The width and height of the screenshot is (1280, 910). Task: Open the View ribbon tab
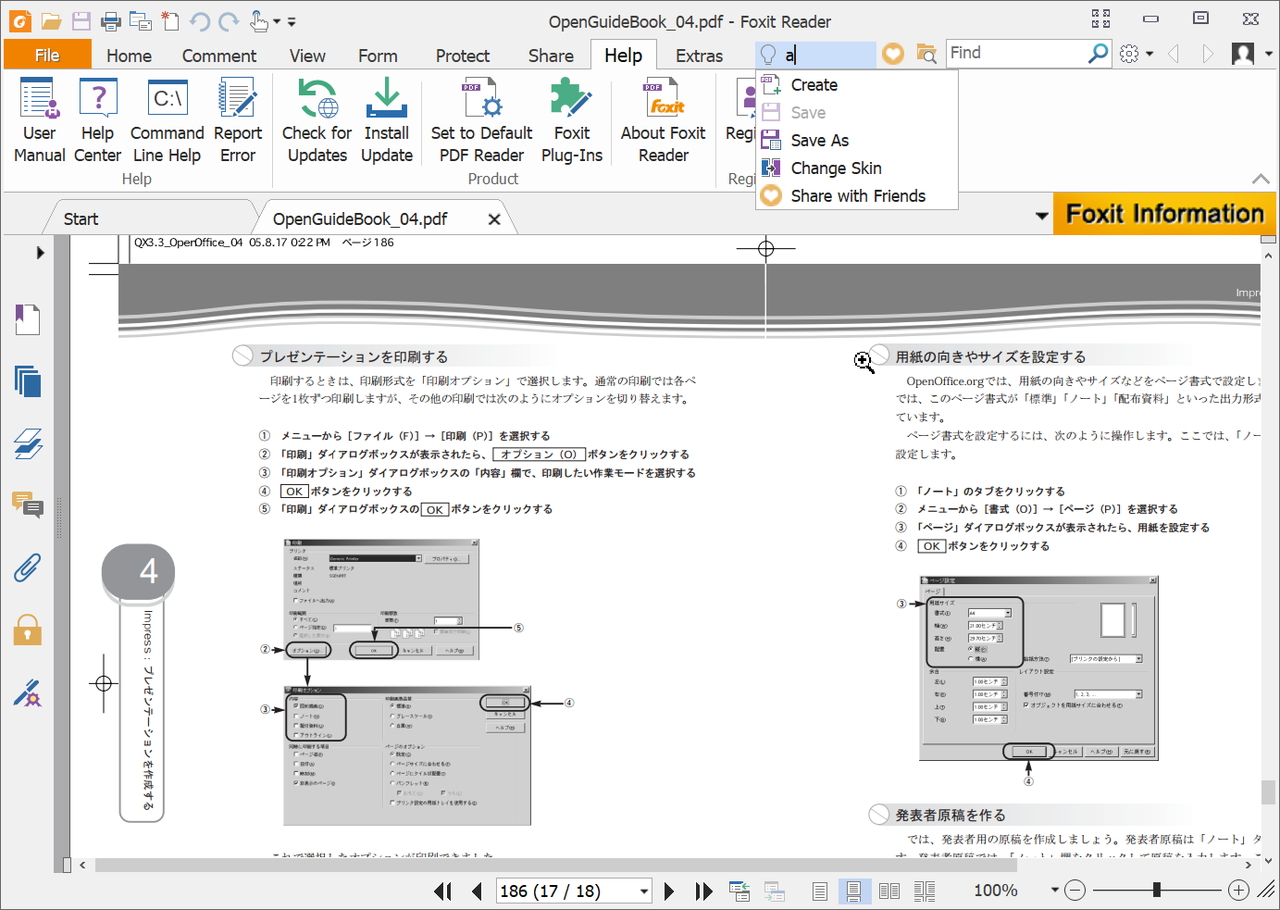click(308, 56)
